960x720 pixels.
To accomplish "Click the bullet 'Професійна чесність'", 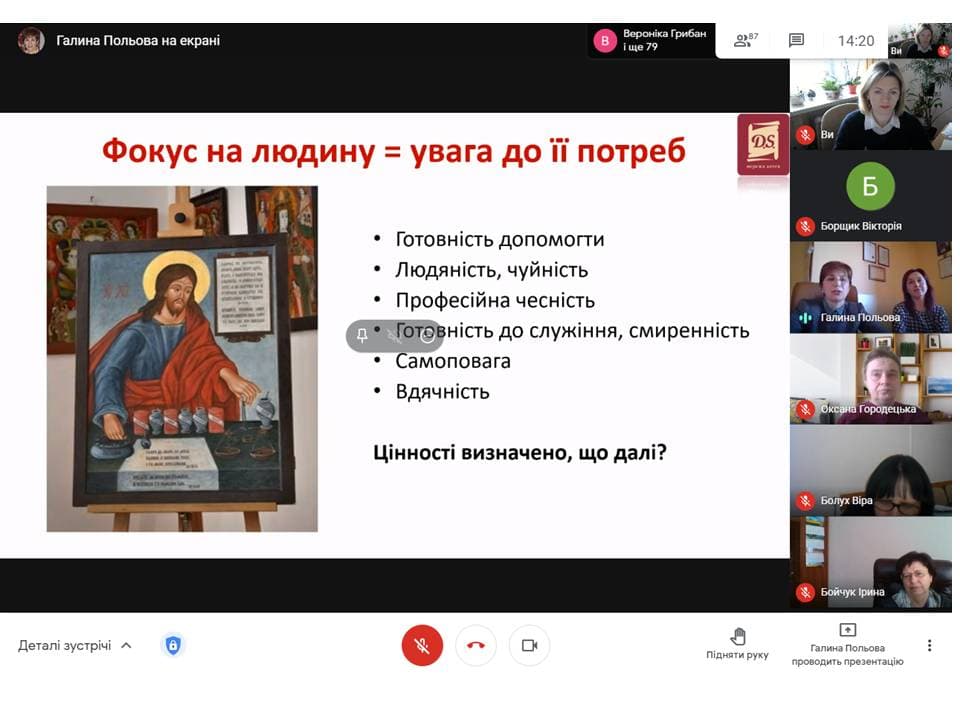I will pos(495,301).
